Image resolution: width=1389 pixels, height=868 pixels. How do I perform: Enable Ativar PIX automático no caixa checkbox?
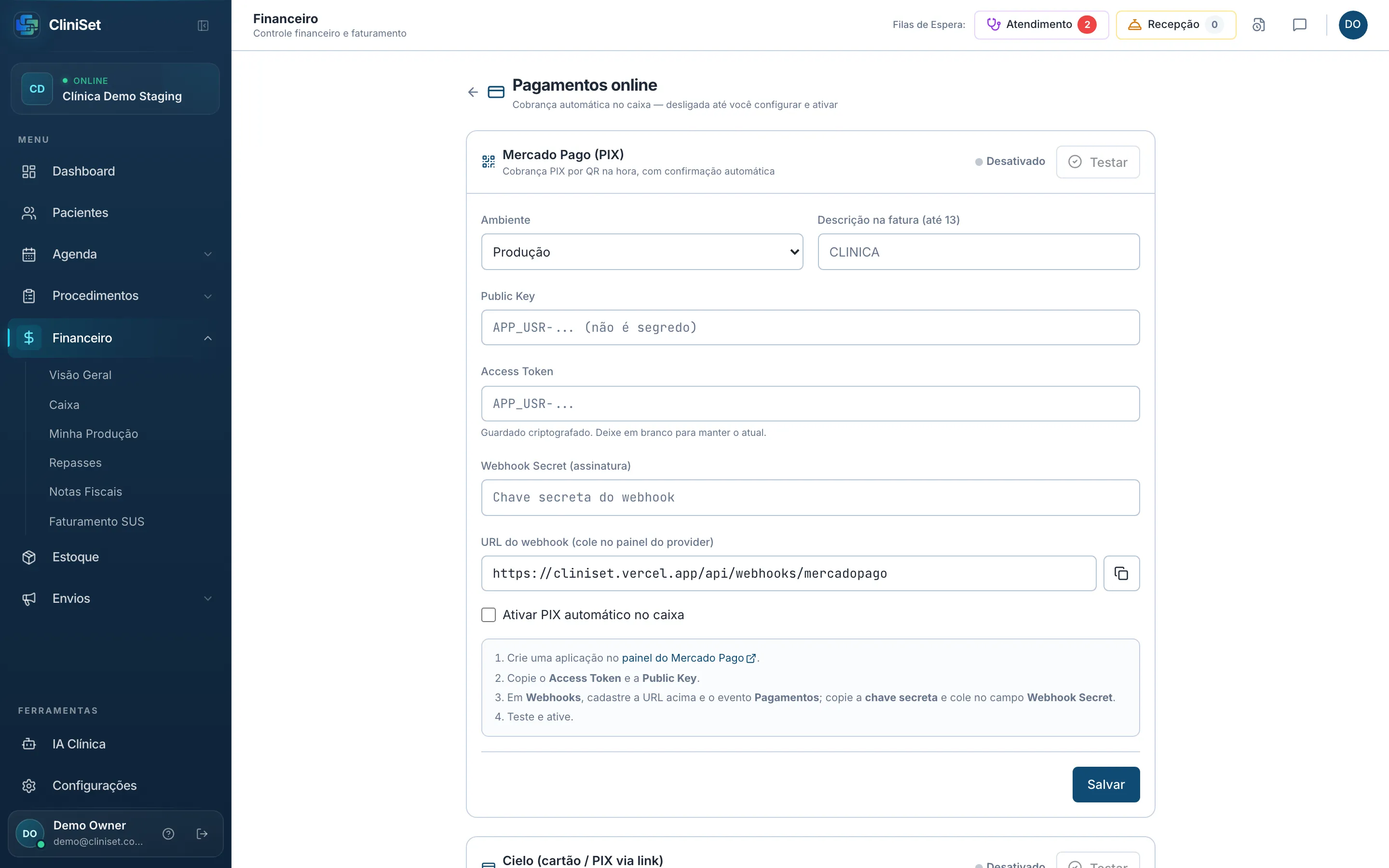pyautogui.click(x=489, y=615)
